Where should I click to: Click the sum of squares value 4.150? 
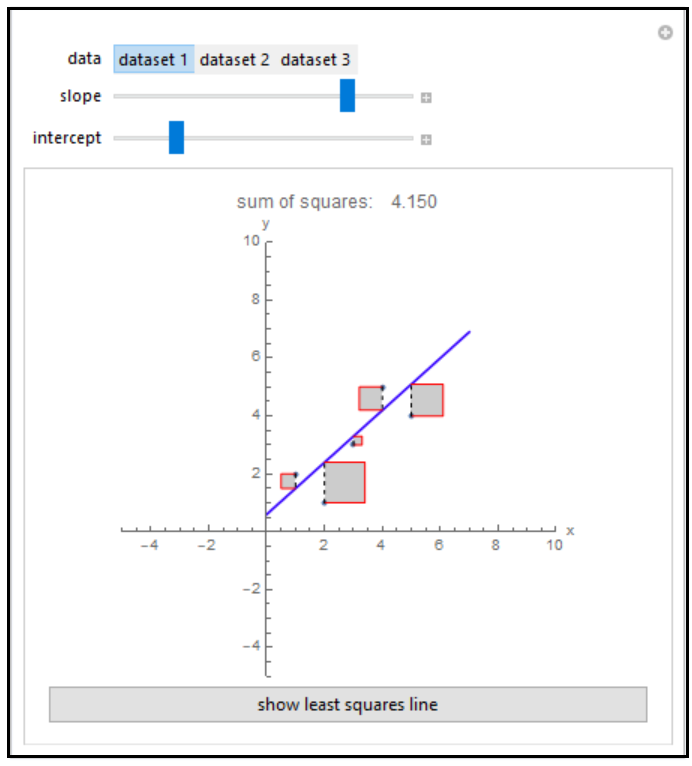point(413,202)
